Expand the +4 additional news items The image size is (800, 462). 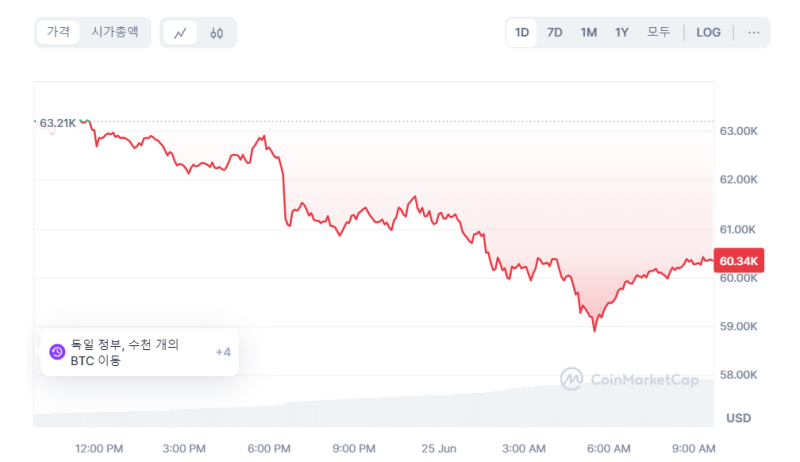click(x=223, y=352)
